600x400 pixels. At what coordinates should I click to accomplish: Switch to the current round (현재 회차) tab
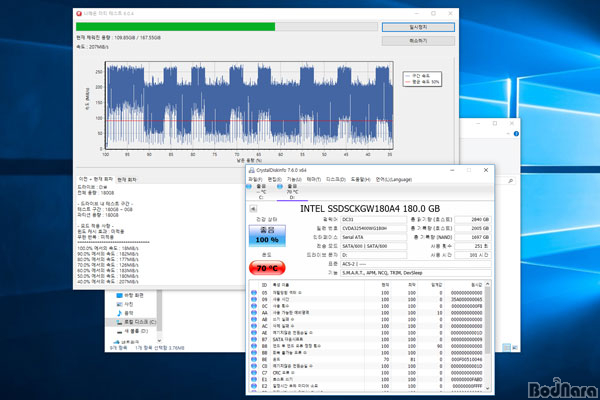coord(127,180)
